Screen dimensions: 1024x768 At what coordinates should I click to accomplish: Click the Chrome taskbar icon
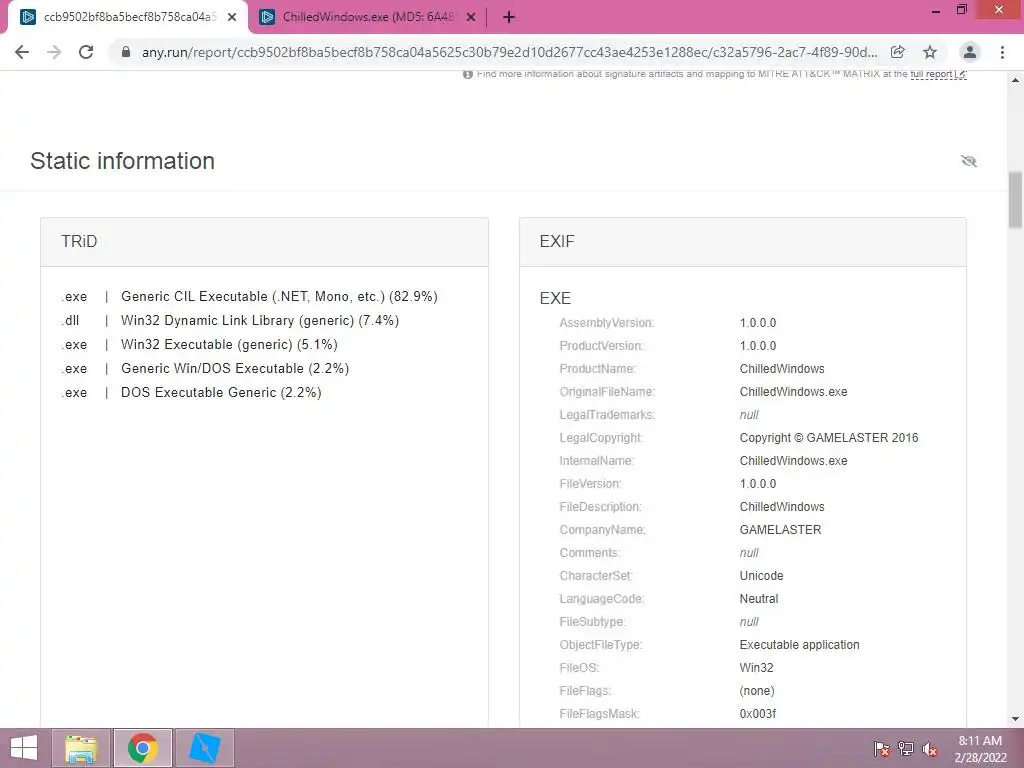point(142,748)
